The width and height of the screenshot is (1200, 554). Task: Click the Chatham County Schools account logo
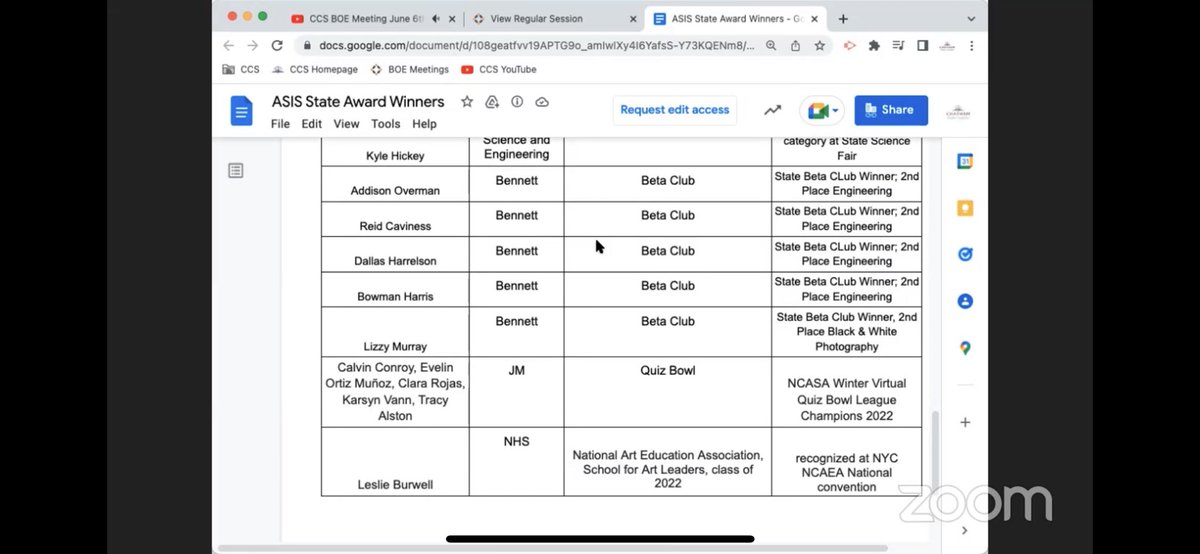[x=958, y=110]
